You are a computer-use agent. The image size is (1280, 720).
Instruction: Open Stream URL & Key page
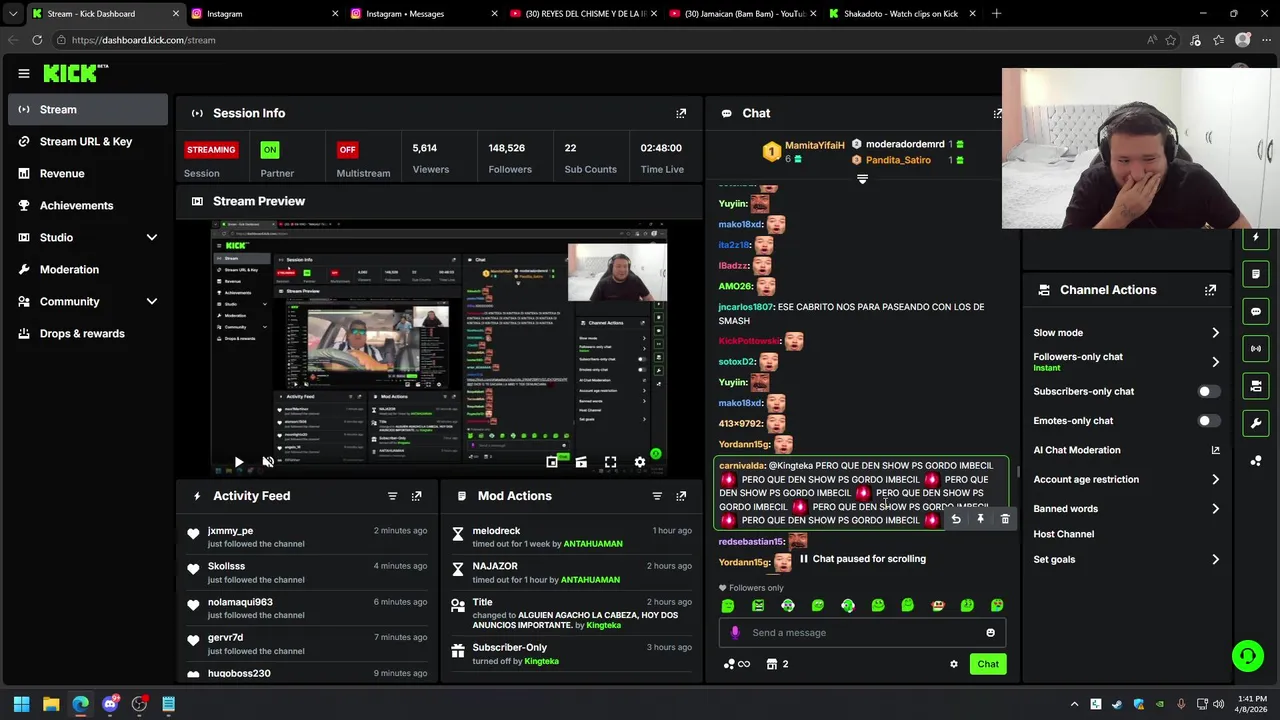pos(88,141)
